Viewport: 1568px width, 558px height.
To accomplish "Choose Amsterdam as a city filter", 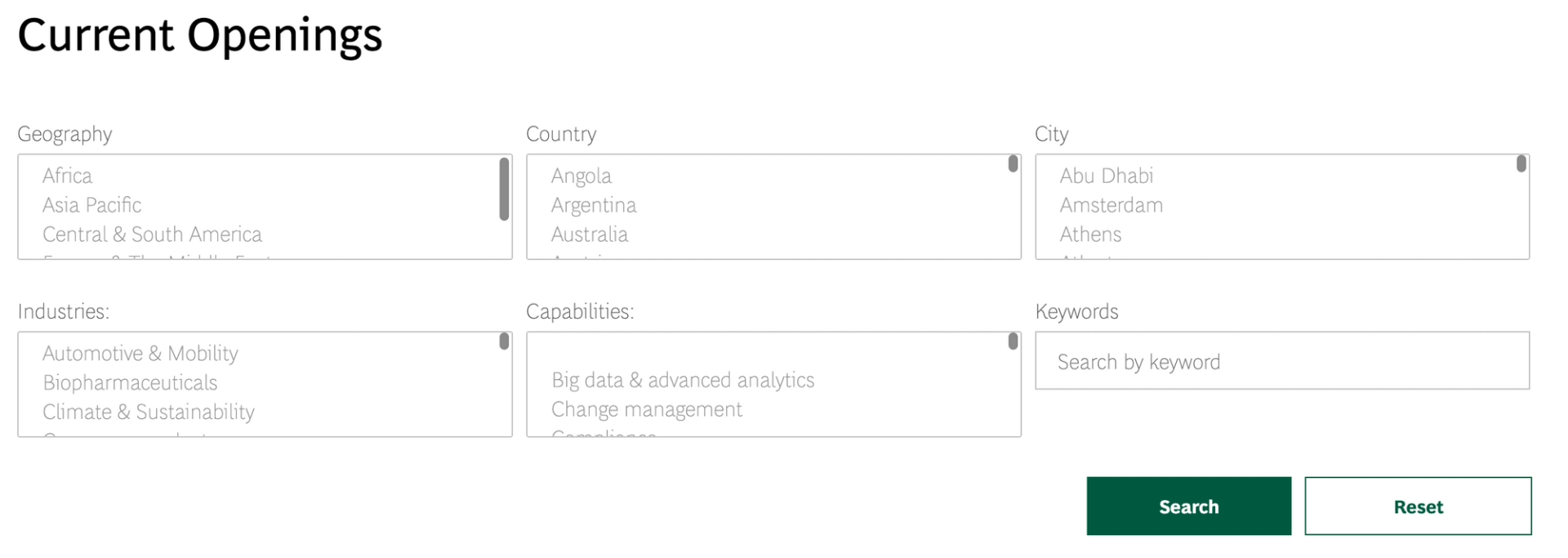I will 1111,205.
